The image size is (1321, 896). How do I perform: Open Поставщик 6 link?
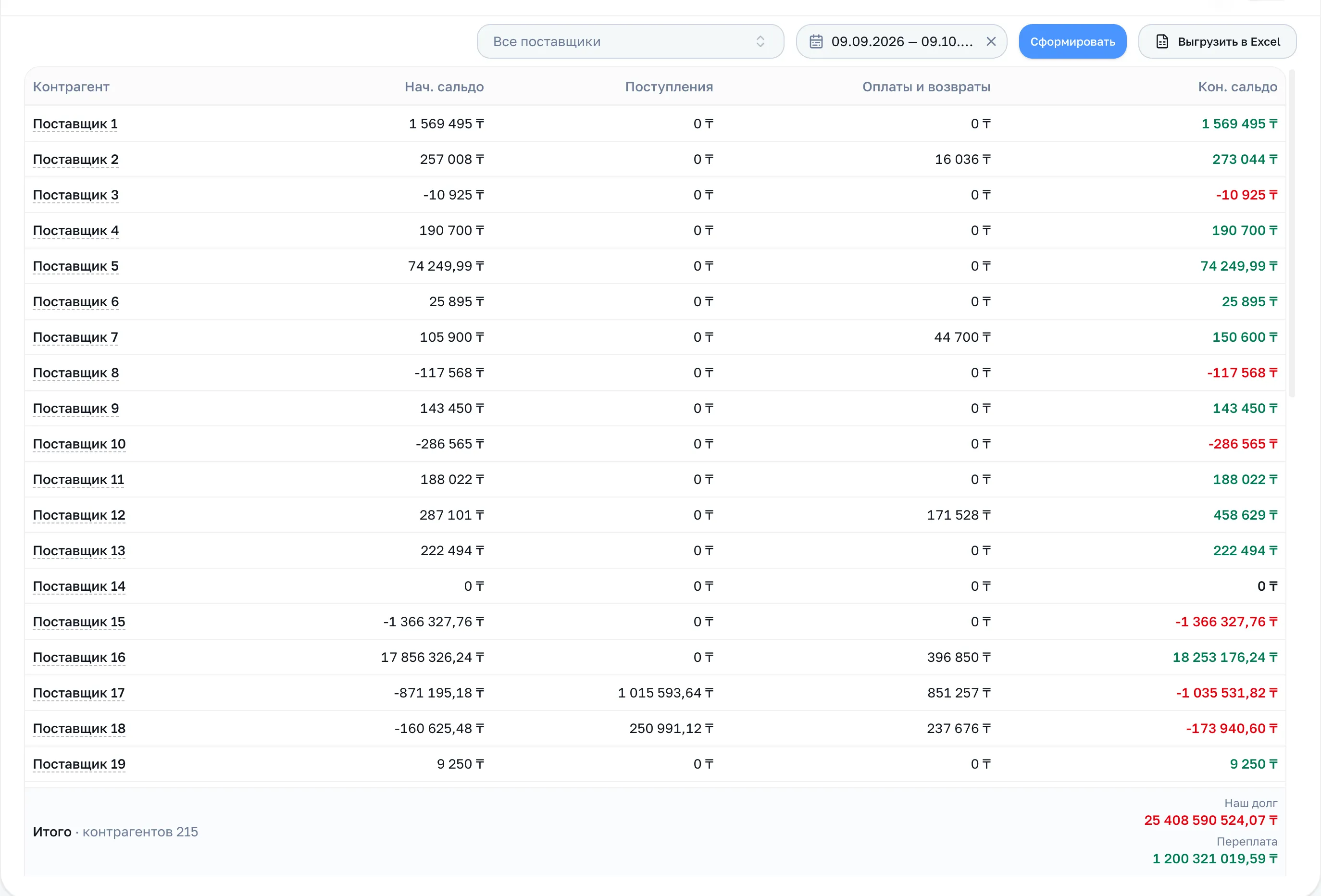pos(75,302)
